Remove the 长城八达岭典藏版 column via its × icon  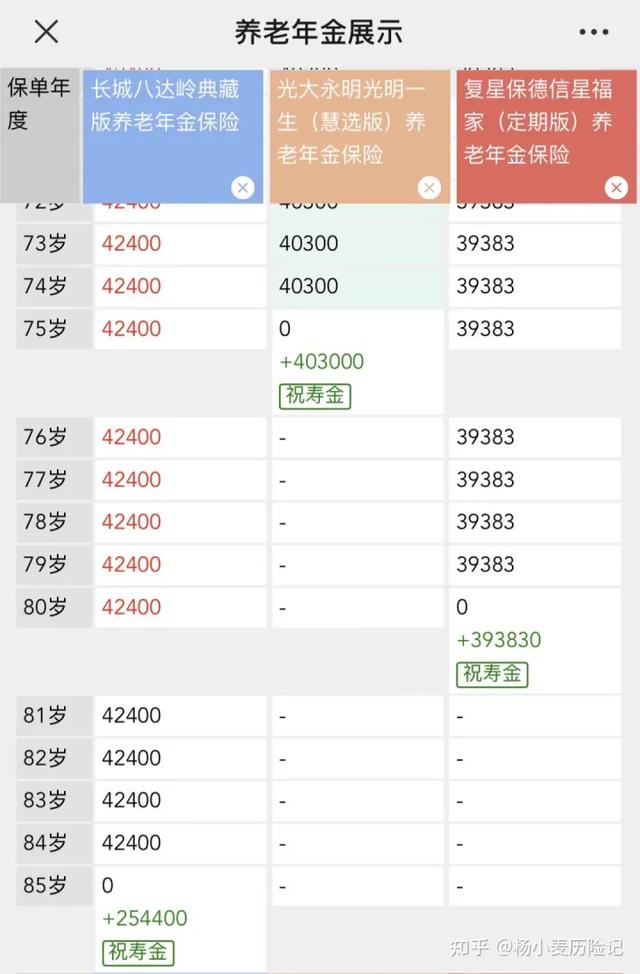pos(241,187)
